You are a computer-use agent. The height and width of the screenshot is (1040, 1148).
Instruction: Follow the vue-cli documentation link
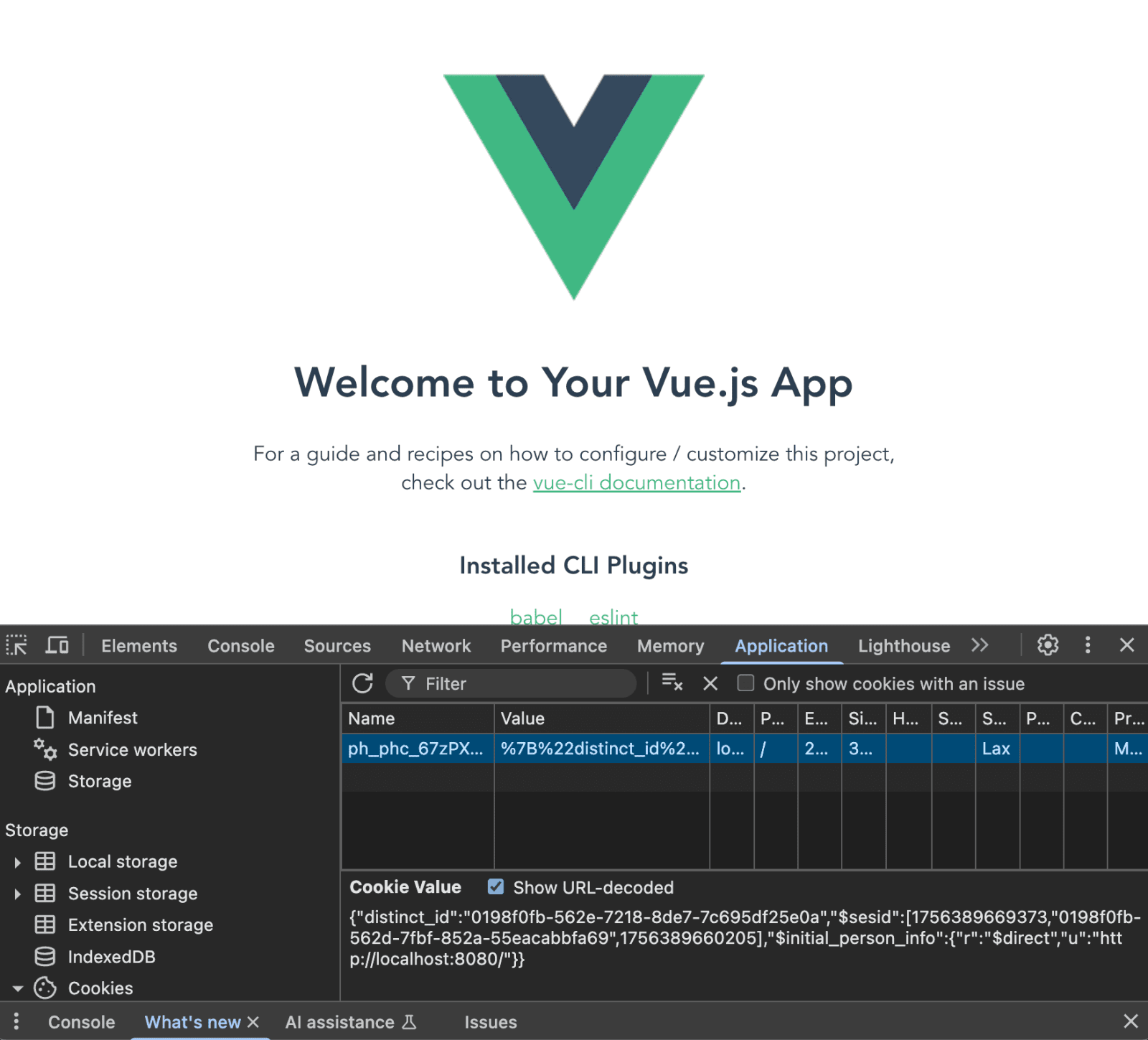636,482
